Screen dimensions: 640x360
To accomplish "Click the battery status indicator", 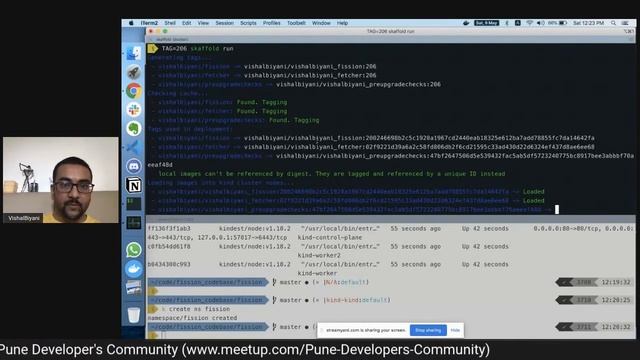I will (x=558, y=23).
